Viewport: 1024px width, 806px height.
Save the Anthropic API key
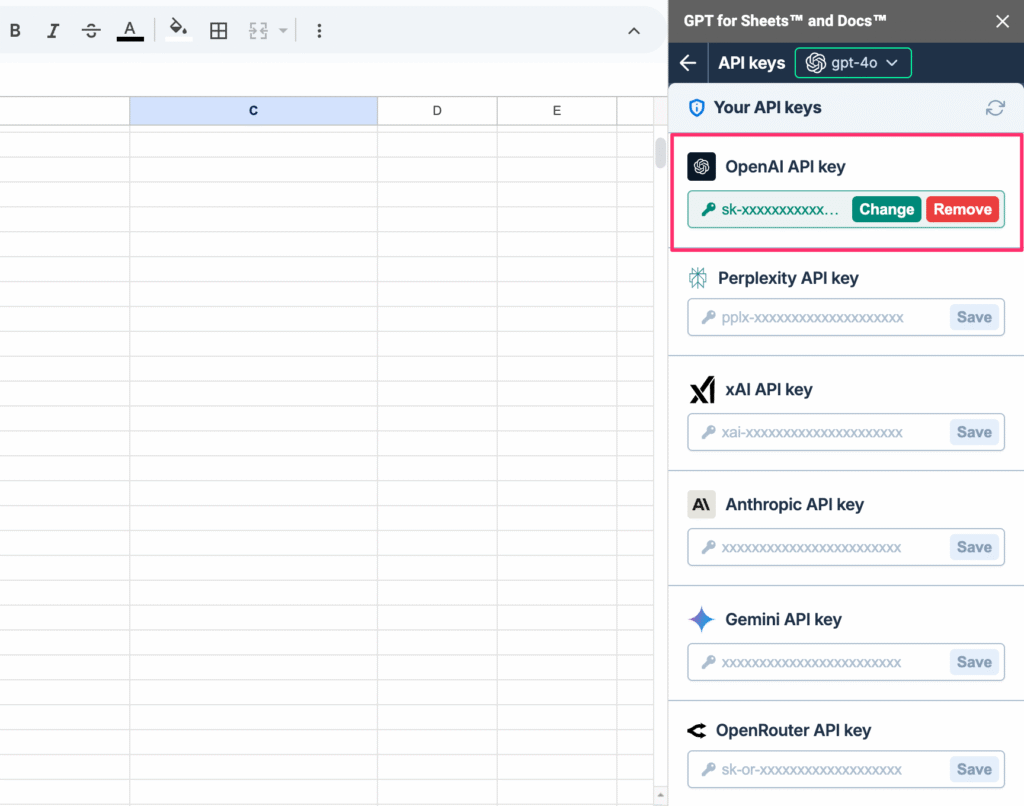coord(974,547)
